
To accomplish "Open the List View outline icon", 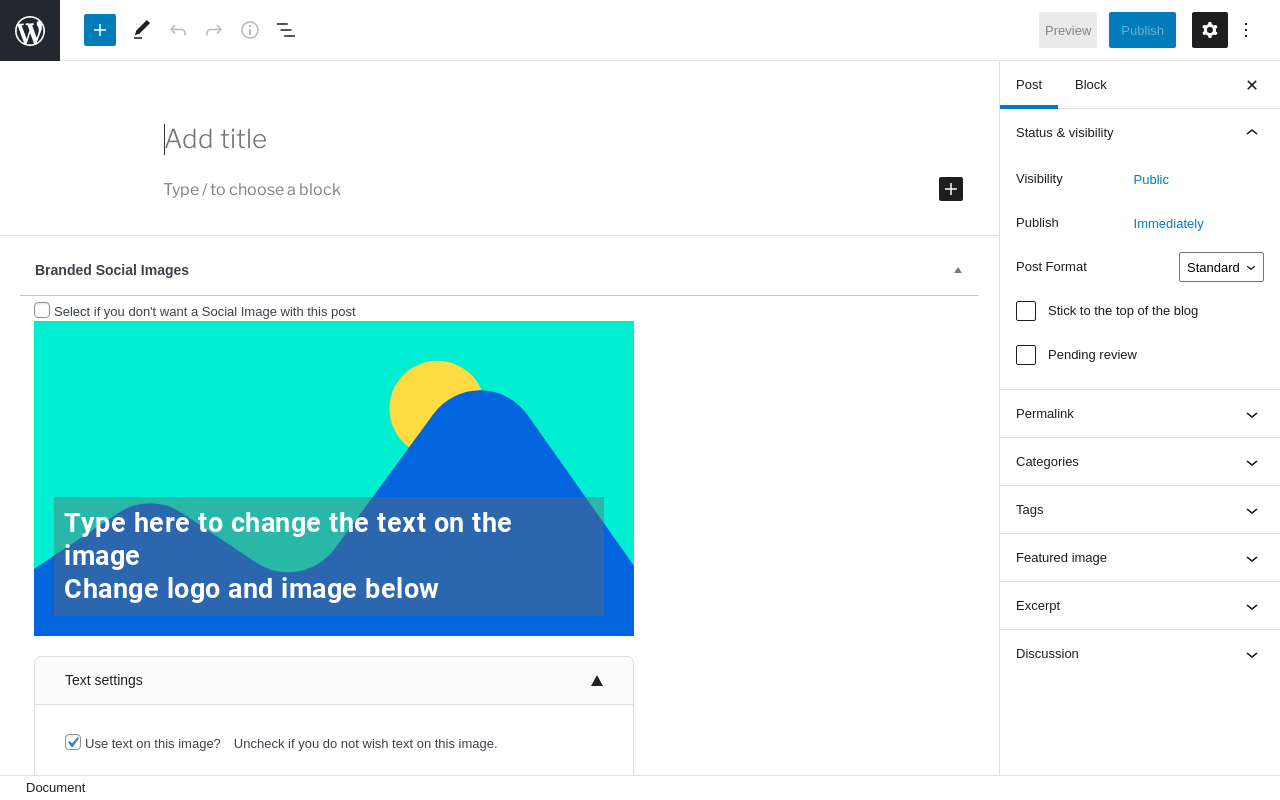I will click(x=286, y=30).
